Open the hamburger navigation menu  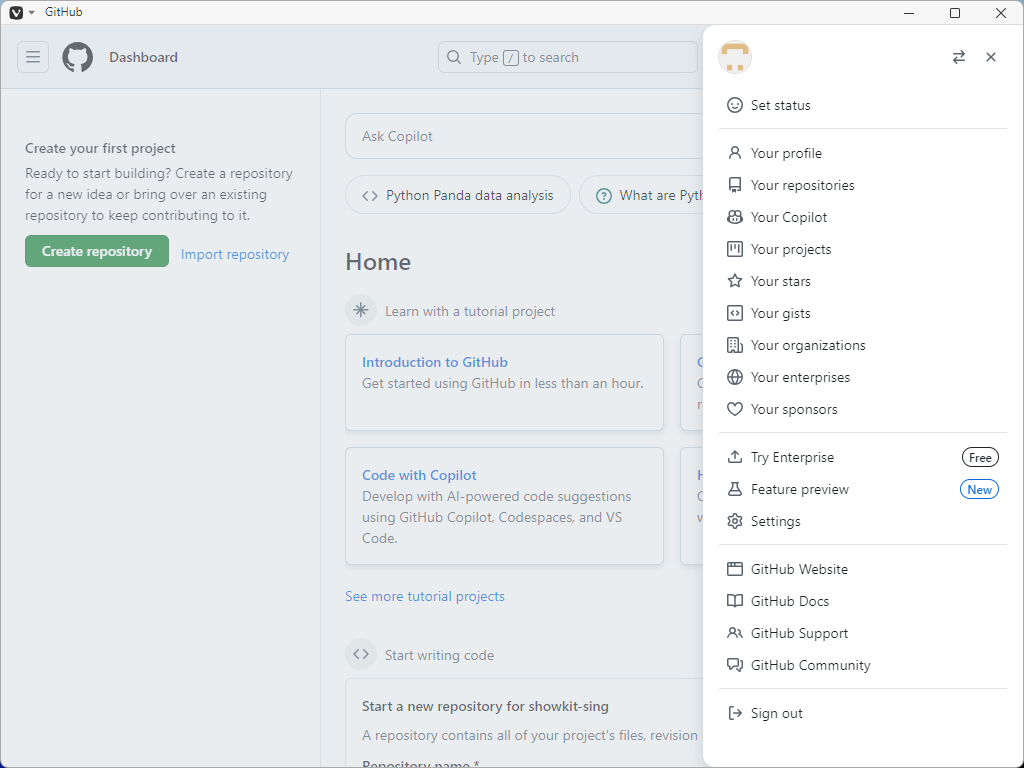33,57
